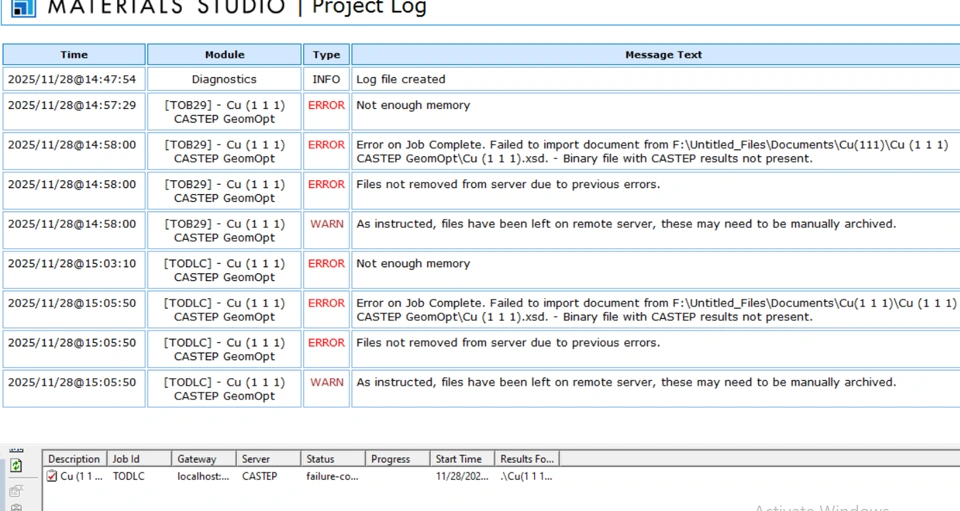Click the CASTEP server cell in the jobs list
The height and width of the screenshot is (511, 960).
pyautogui.click(x=260, y=476)
